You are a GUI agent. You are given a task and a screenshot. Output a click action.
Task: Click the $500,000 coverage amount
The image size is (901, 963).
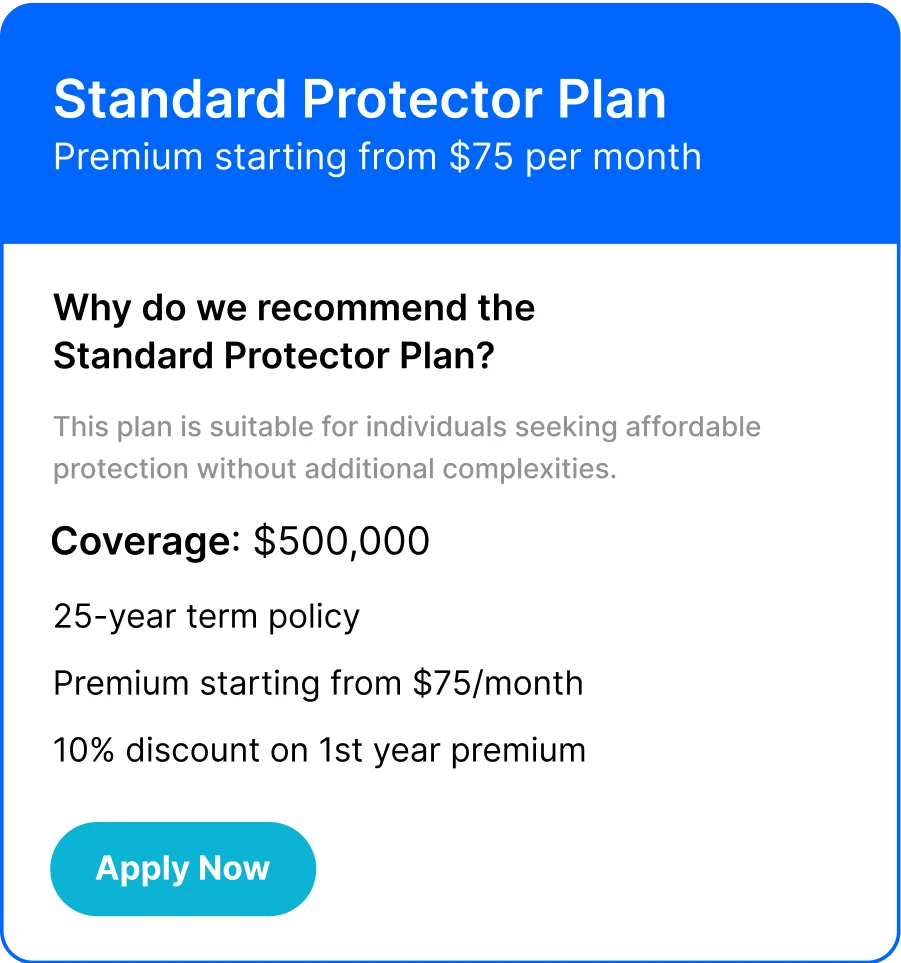tap(341, 541)
